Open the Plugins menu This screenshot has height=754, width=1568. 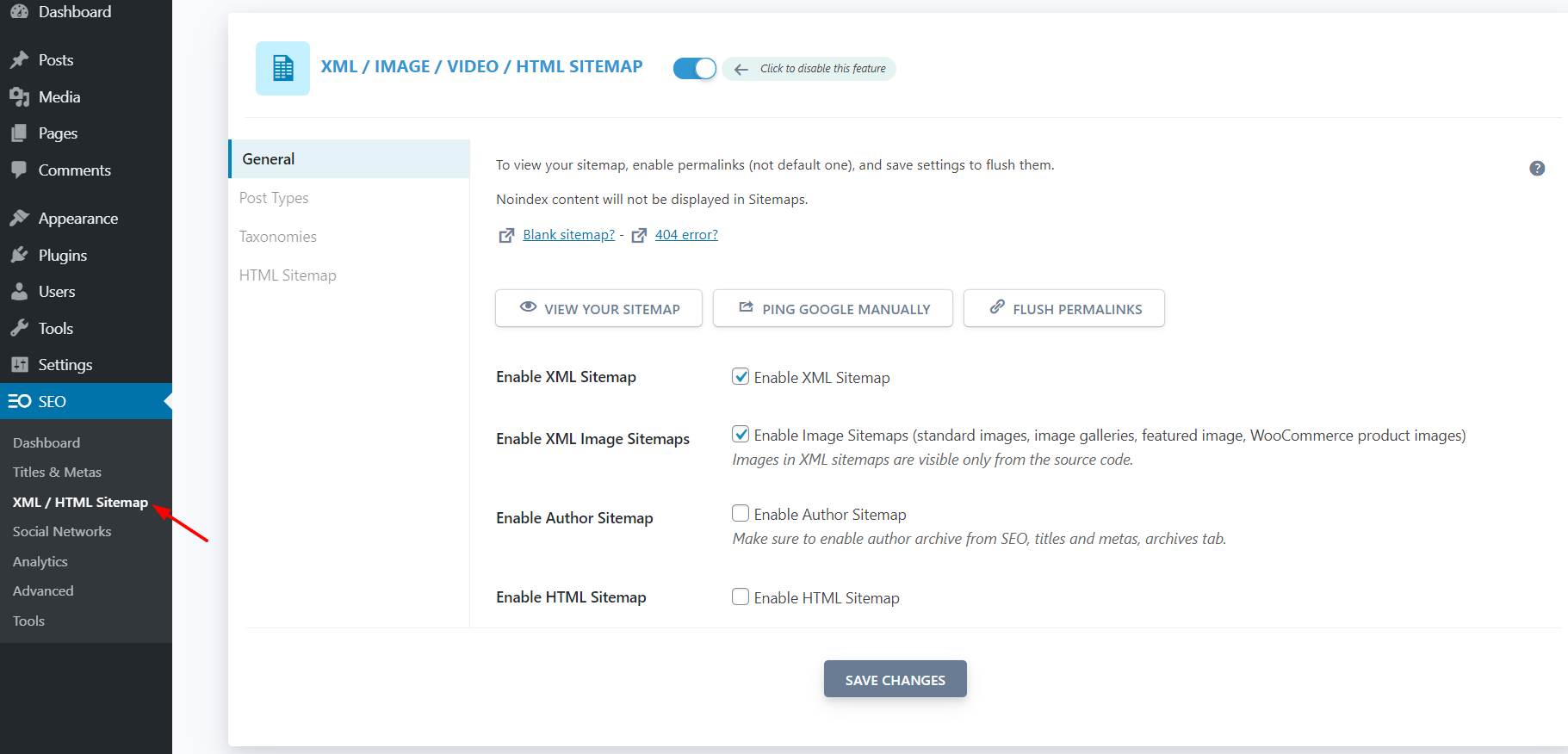point(86,255)
